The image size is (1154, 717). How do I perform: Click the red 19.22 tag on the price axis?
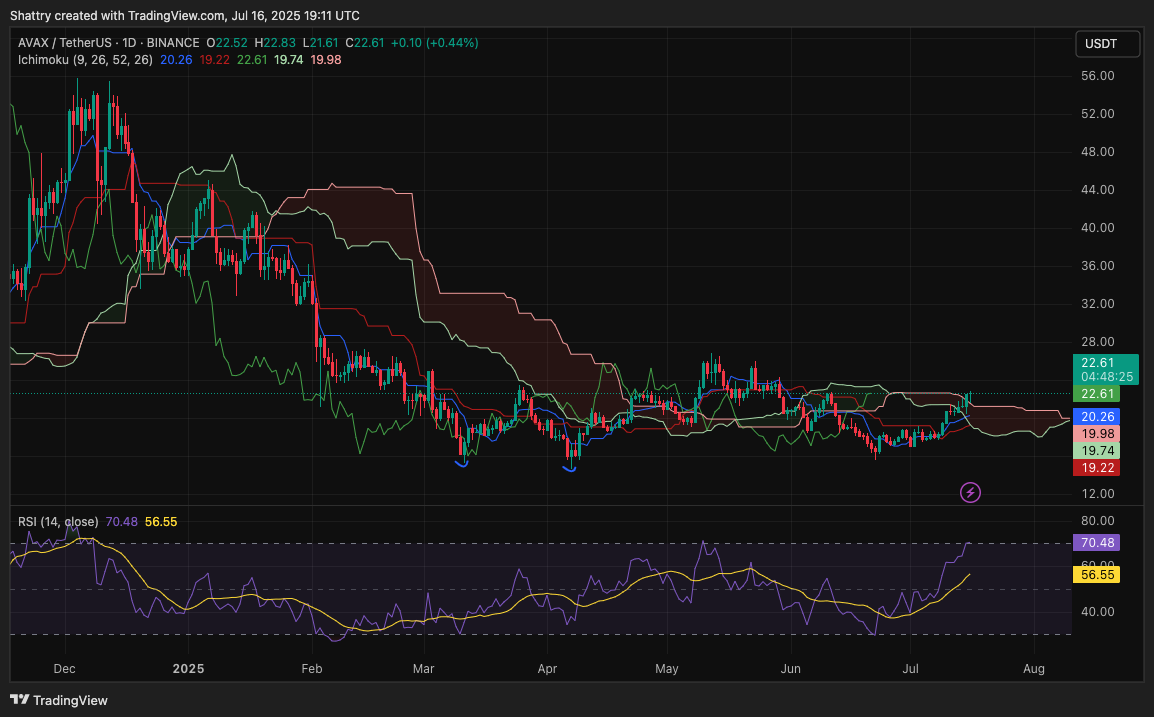coord(1094,467)
